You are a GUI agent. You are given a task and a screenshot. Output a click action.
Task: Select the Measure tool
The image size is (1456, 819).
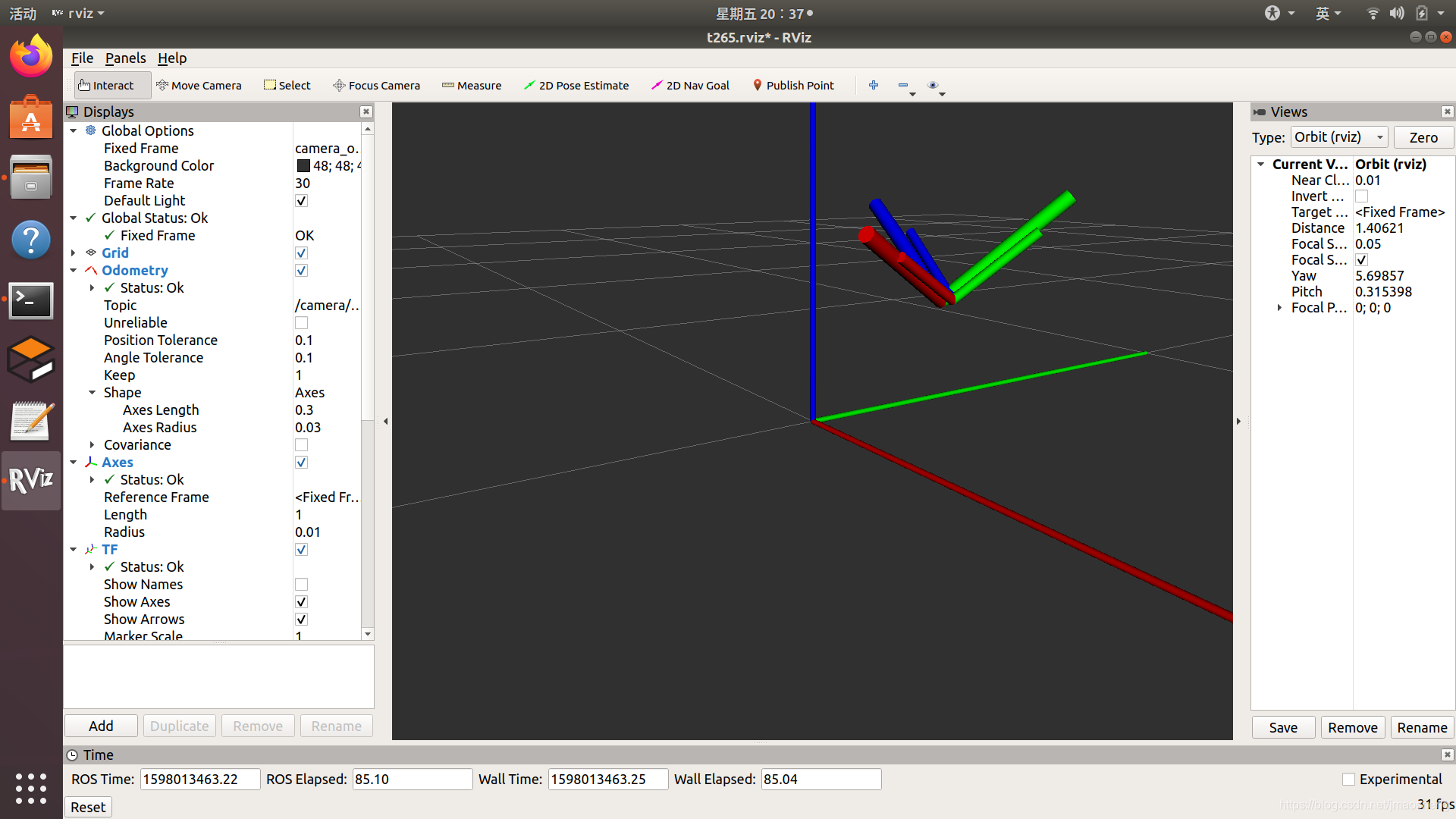pyautogui.click(x=472, y=85)
